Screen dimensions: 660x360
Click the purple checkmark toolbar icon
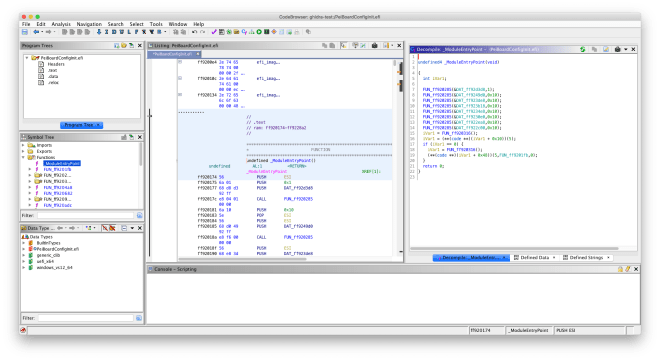214,32
